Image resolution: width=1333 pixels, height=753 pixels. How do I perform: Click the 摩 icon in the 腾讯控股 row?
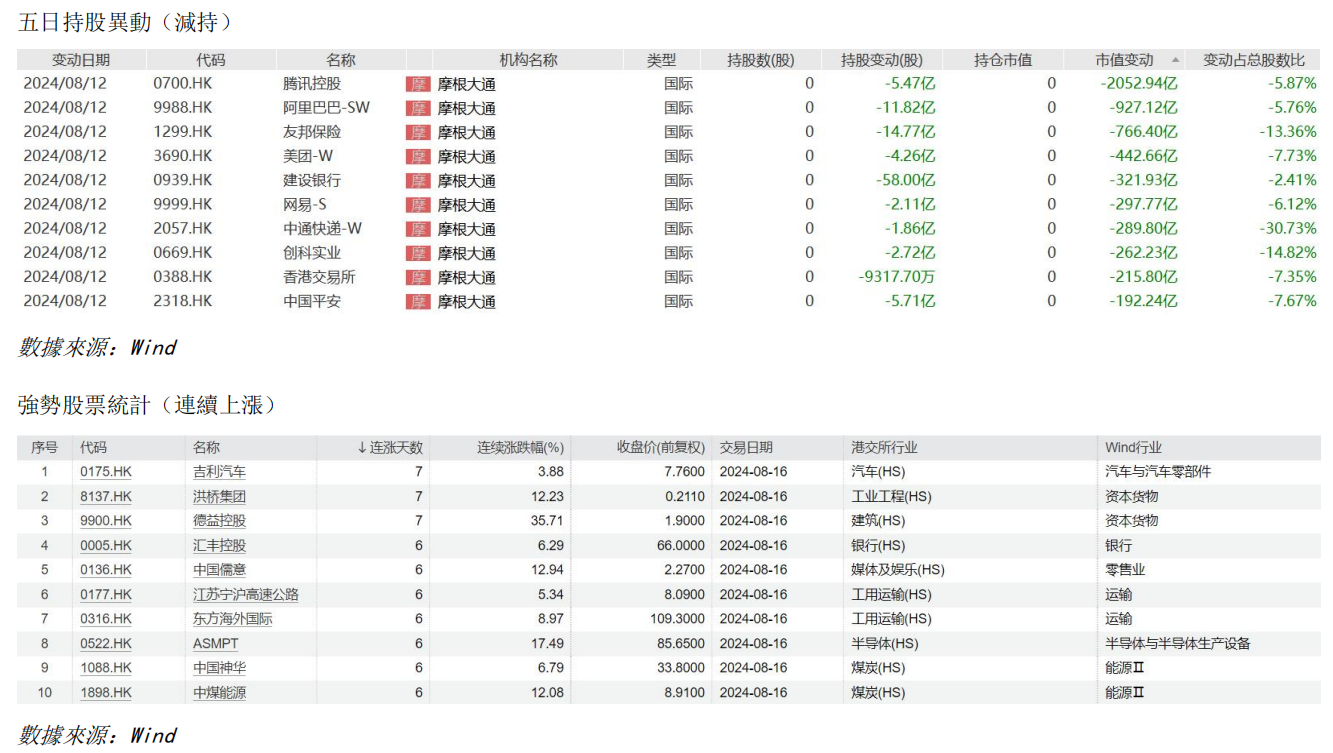click(418, 84)
